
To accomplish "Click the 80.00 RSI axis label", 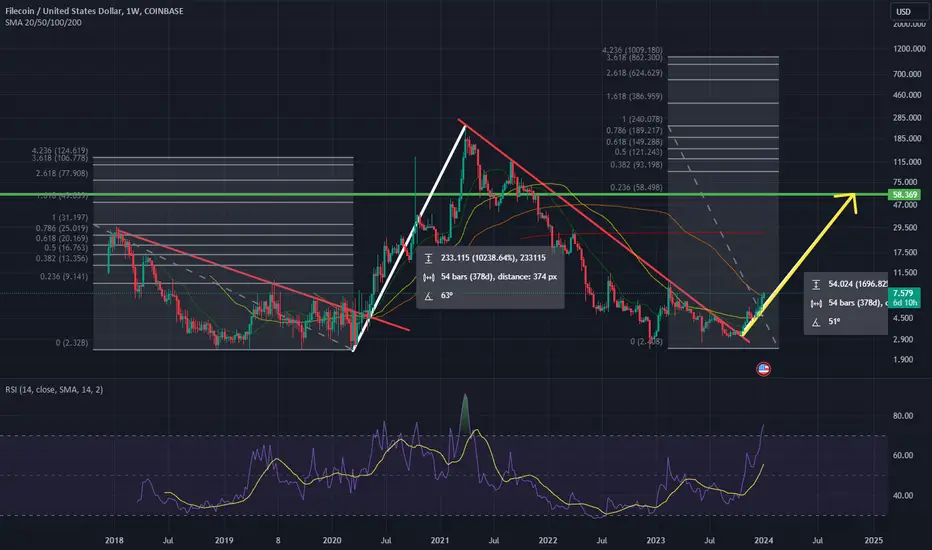I will 903,416.
